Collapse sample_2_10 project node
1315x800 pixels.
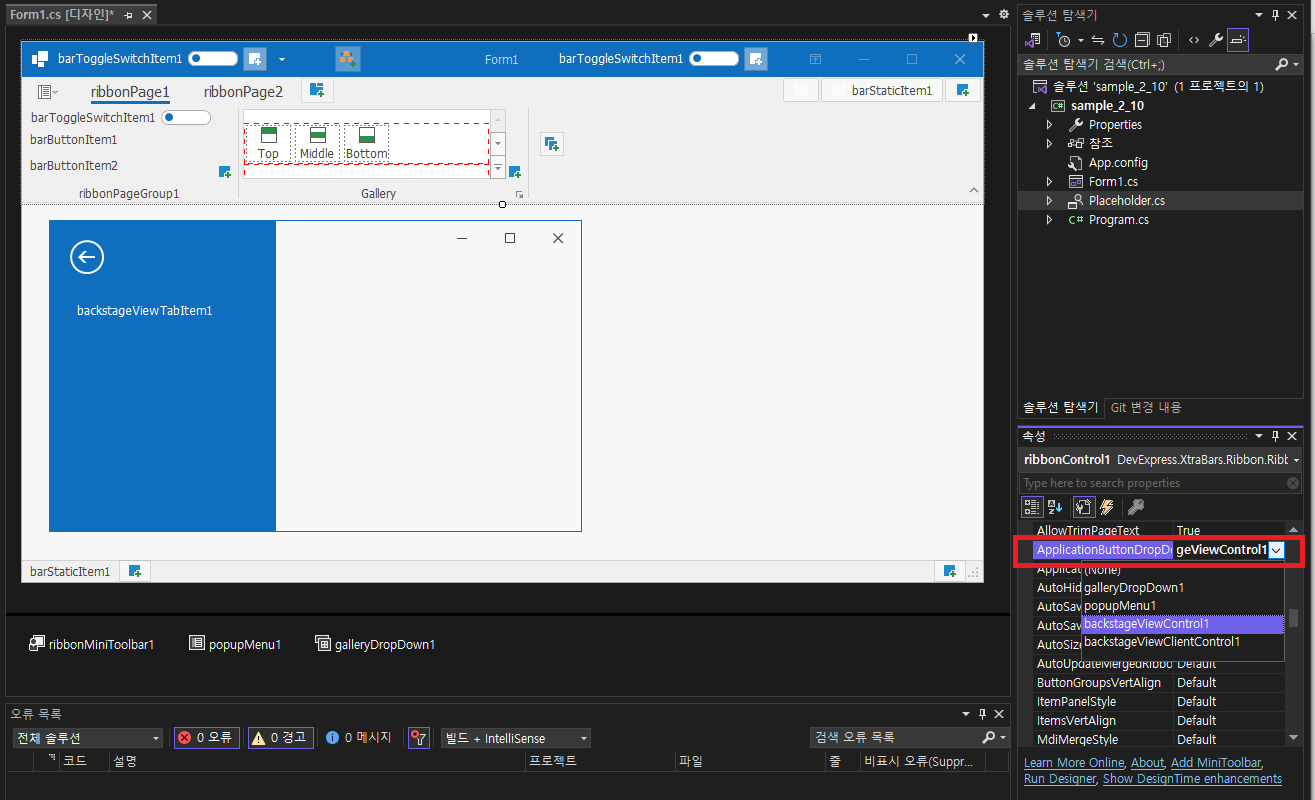click(x=1033, y=106)
